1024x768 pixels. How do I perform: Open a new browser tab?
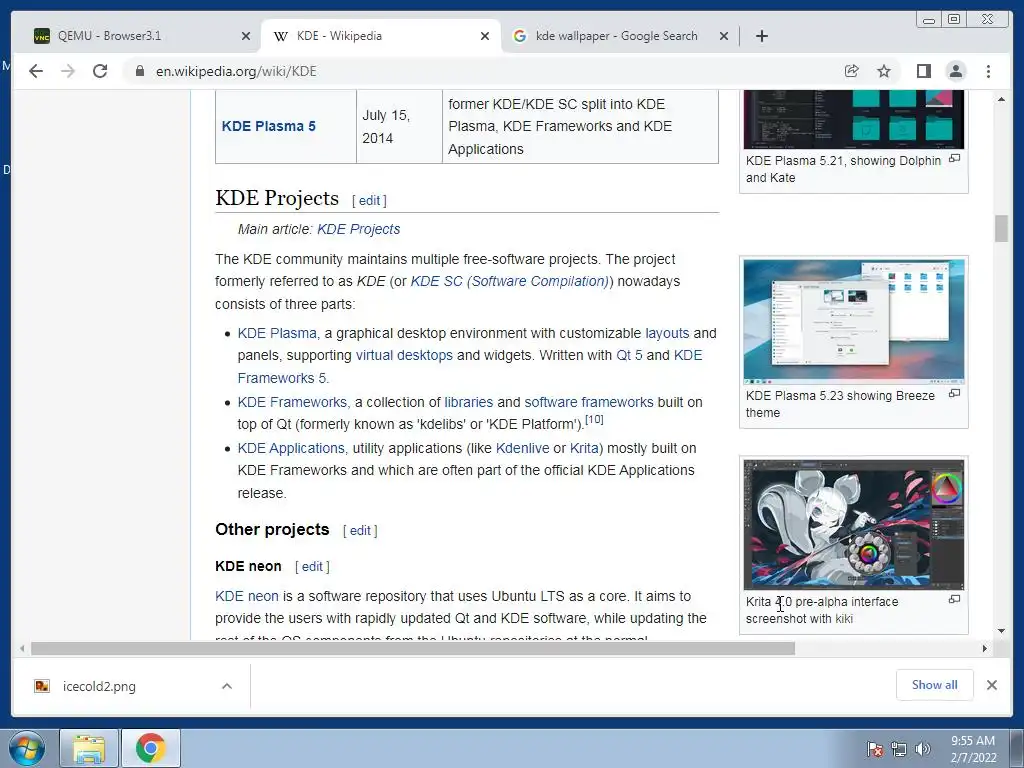pos(761,36)
